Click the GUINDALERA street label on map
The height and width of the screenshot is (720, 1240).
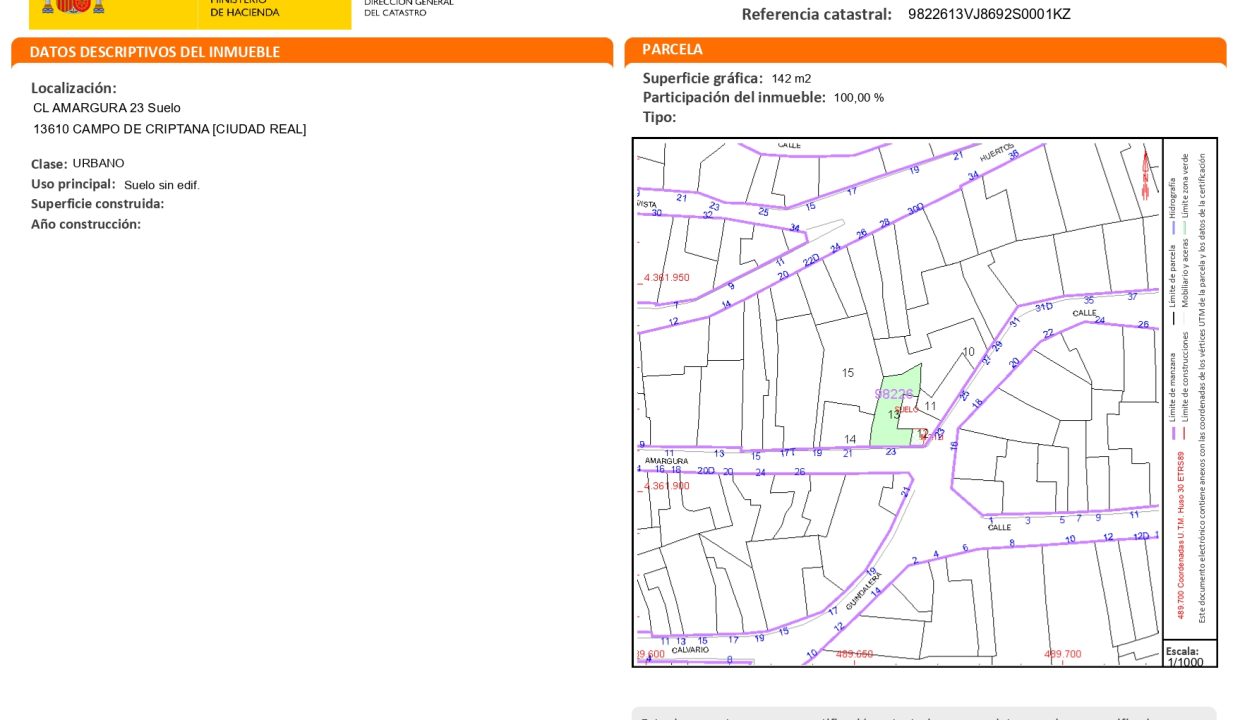863,592
